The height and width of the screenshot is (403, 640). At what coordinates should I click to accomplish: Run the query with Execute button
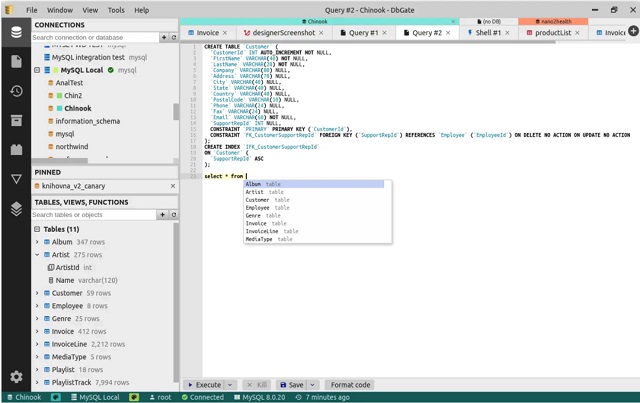tap(204, 385)
